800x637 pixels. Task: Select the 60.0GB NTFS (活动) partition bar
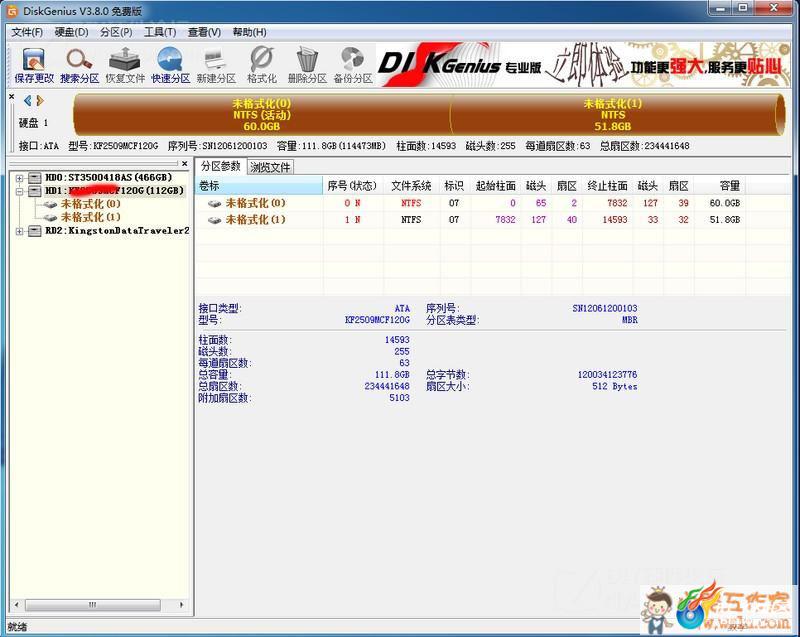pos(262,115)
